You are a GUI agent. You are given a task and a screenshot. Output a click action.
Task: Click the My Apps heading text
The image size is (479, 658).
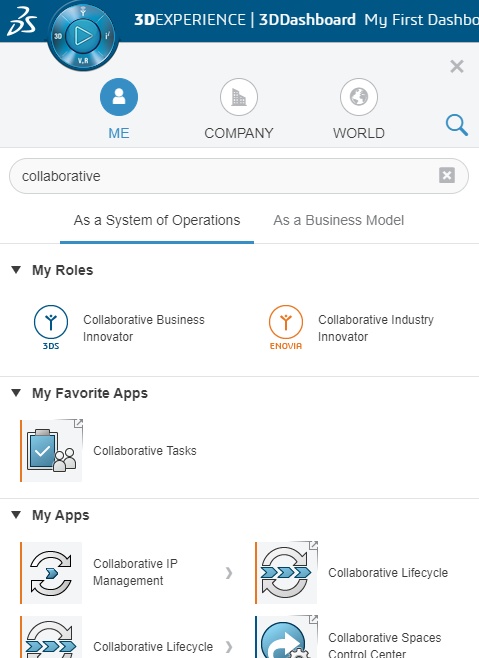pos(61,515)
